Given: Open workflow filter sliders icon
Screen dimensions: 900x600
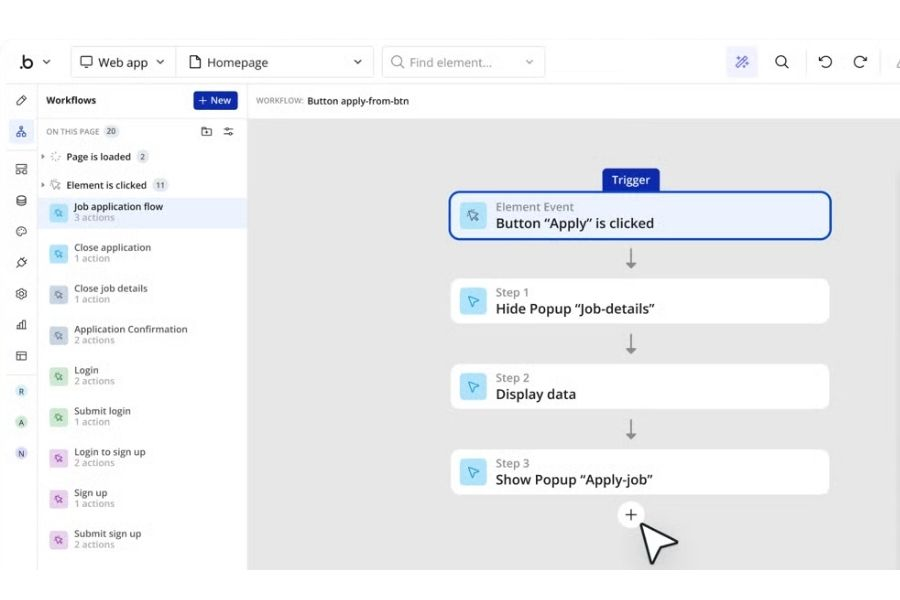Looking at the screenshot, I should (x=228, y=131).
